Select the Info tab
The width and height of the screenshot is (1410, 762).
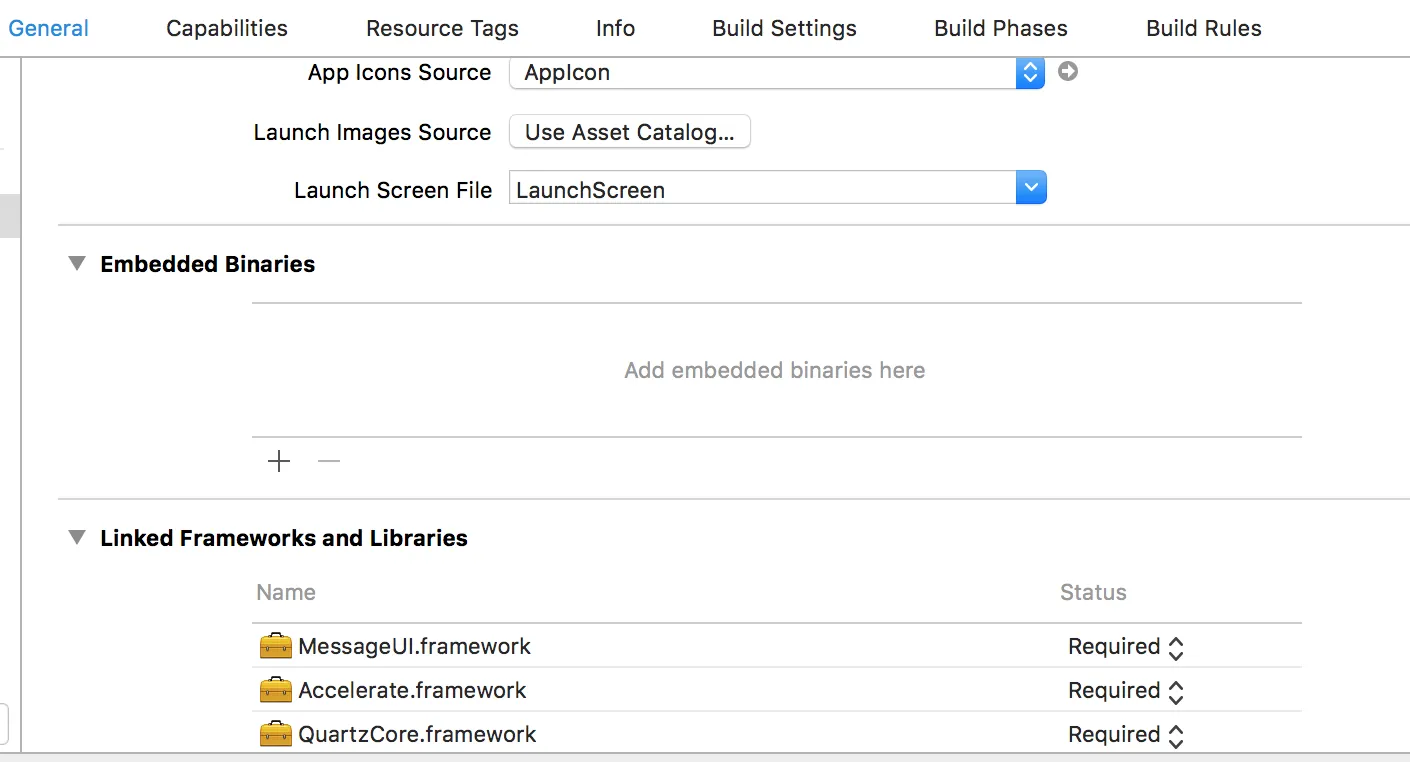click(615, 28)
